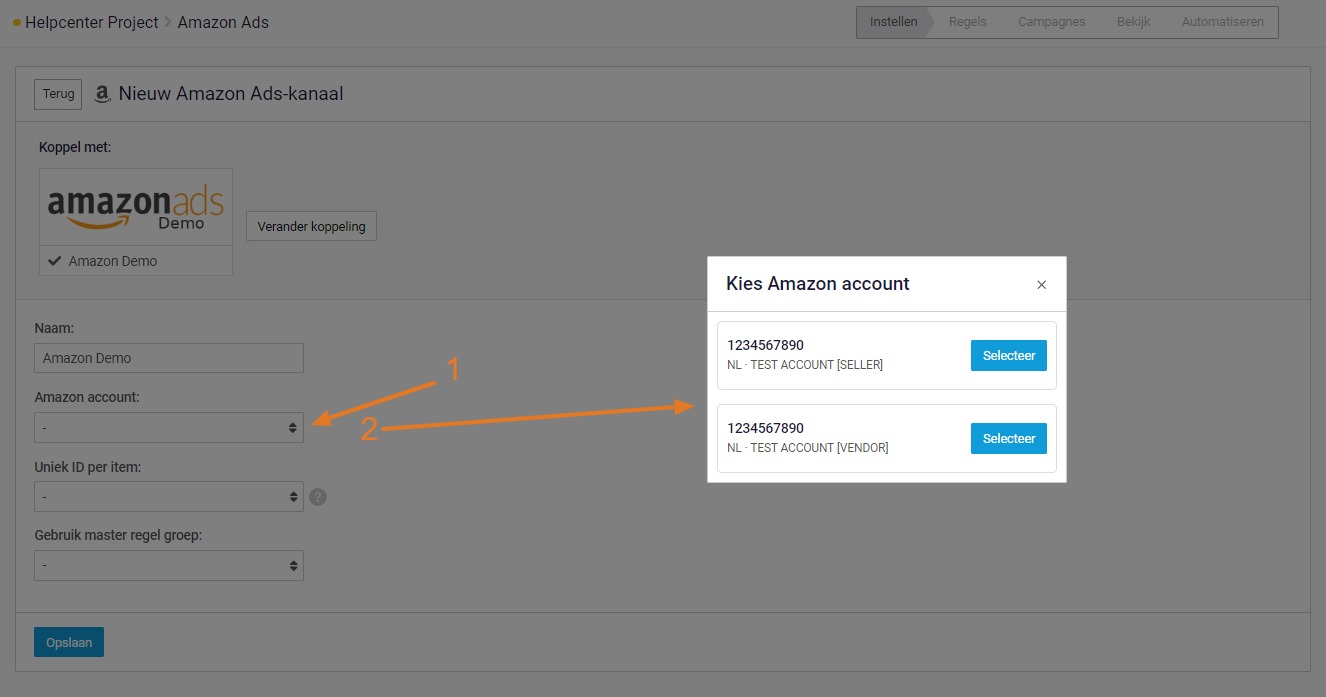The width and height of the screenshot is (1326, 697).
Task: Open the Uniek ID per item dropdown
Action: tap(169, 496)
